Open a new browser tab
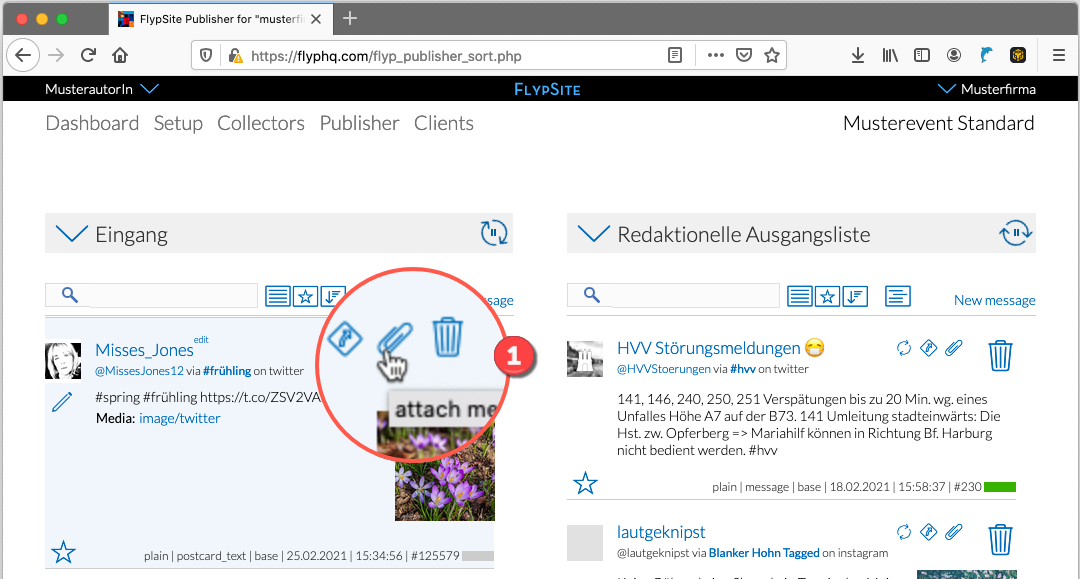1080x579 pixels. click(x=350, y=18)
